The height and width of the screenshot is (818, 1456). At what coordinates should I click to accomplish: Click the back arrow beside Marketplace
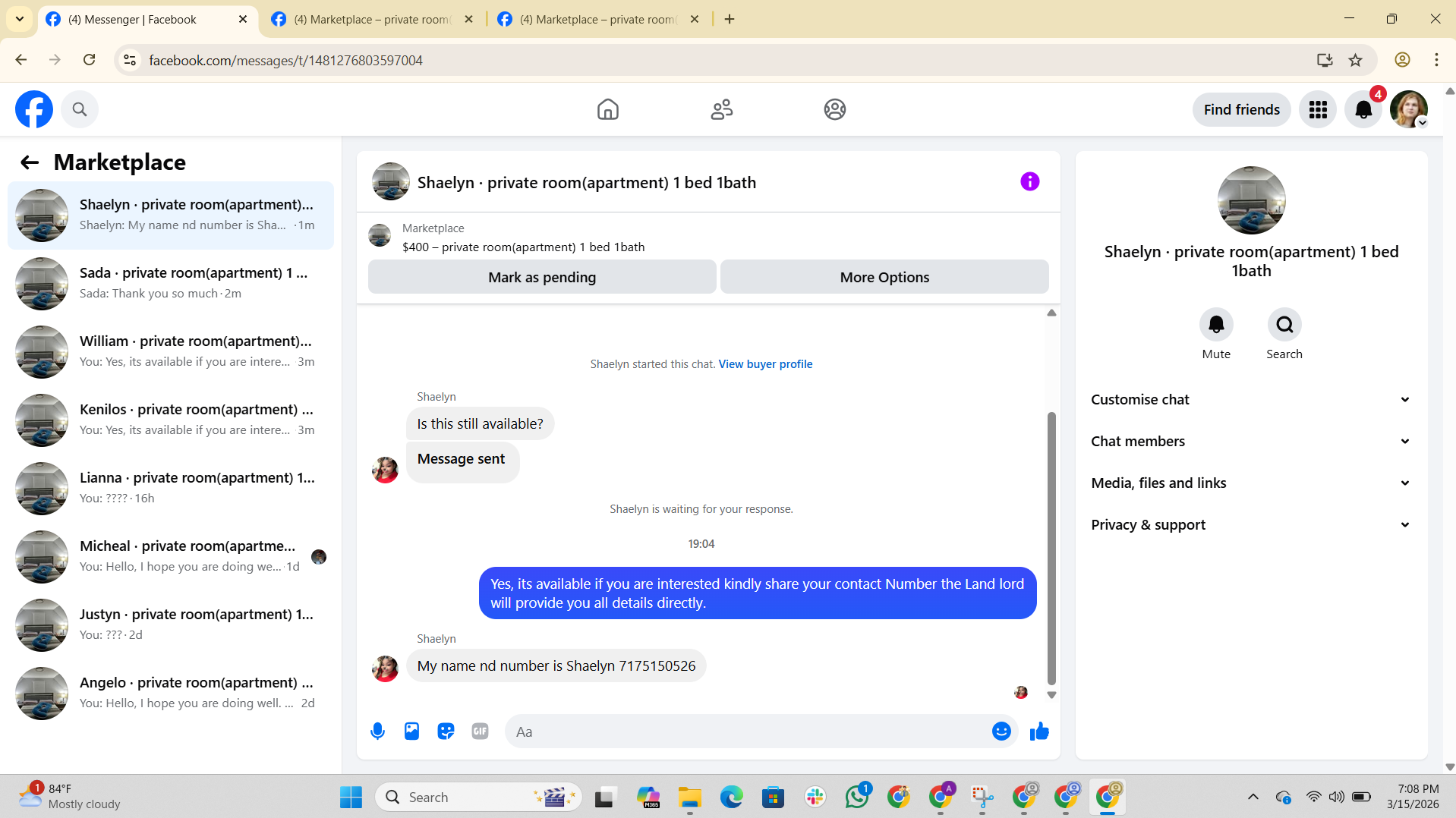pyautogui.click(x=30, y=162)
